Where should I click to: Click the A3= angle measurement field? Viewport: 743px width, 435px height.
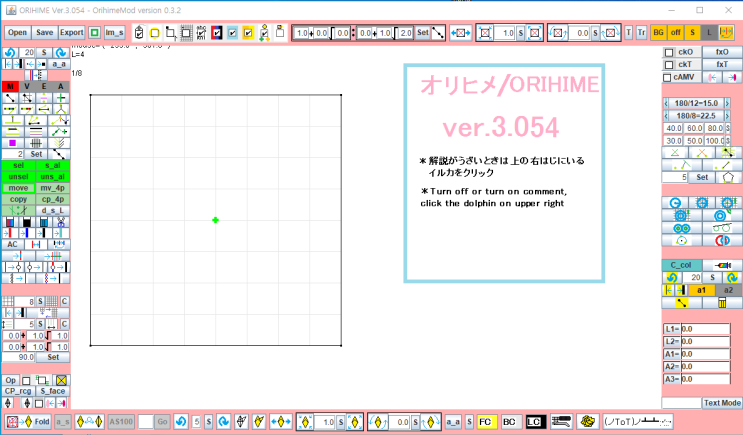pyautogui.click(x=706, y=379)
